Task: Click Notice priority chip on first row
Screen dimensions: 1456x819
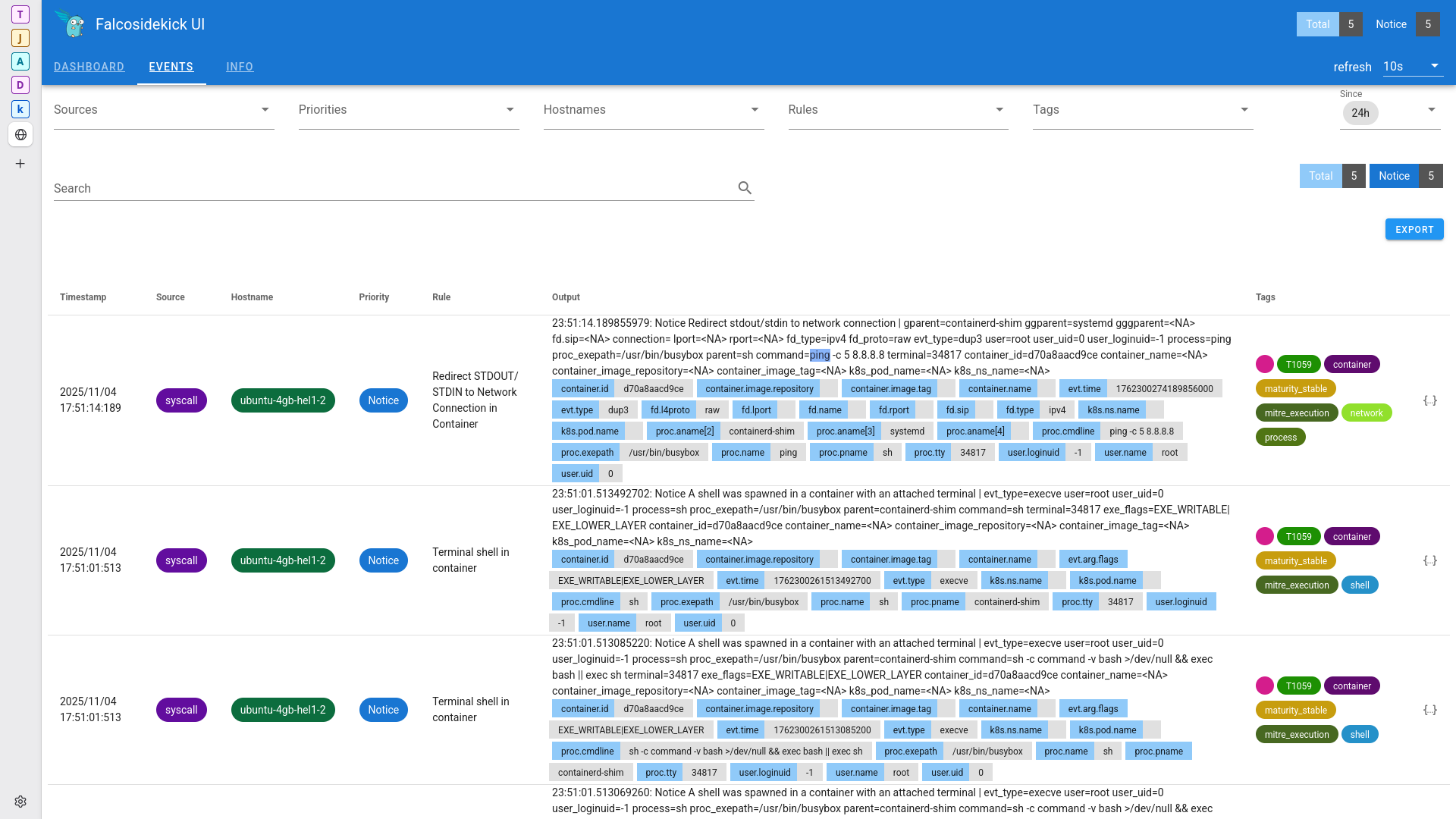Action: point(383,400)
